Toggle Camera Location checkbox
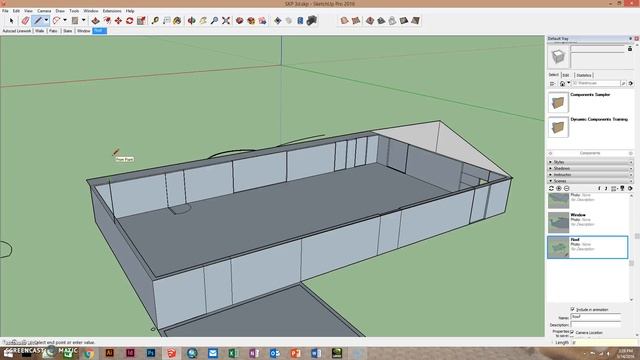This screenshot has width=640, height=360. [x=572, y=332]
